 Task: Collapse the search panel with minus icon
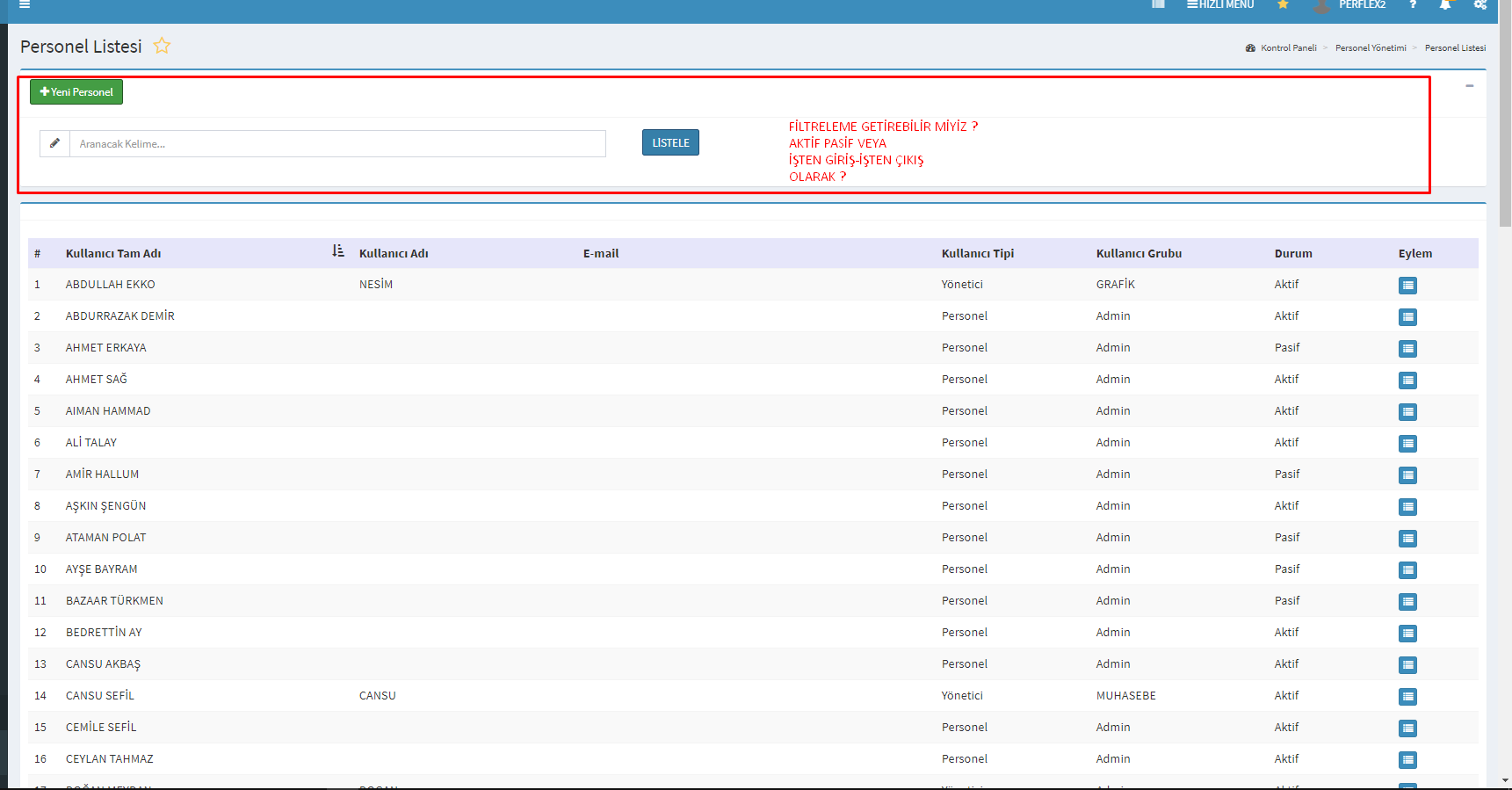(1469, 86)
